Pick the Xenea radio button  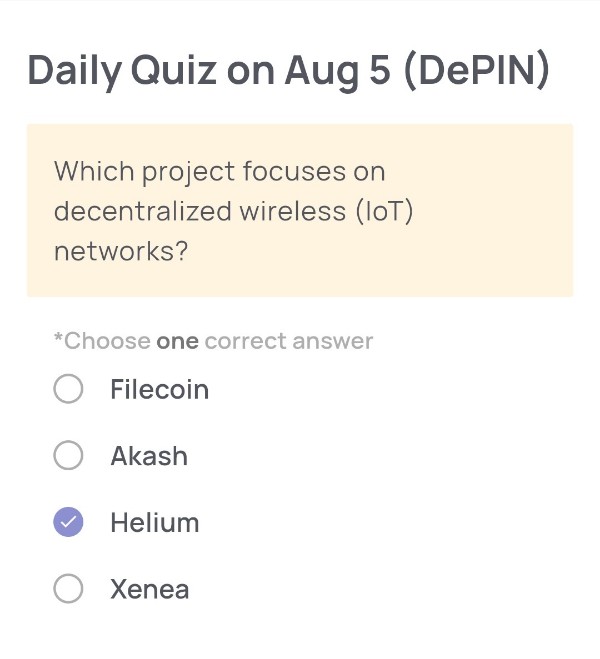click(x=68, y=588)
